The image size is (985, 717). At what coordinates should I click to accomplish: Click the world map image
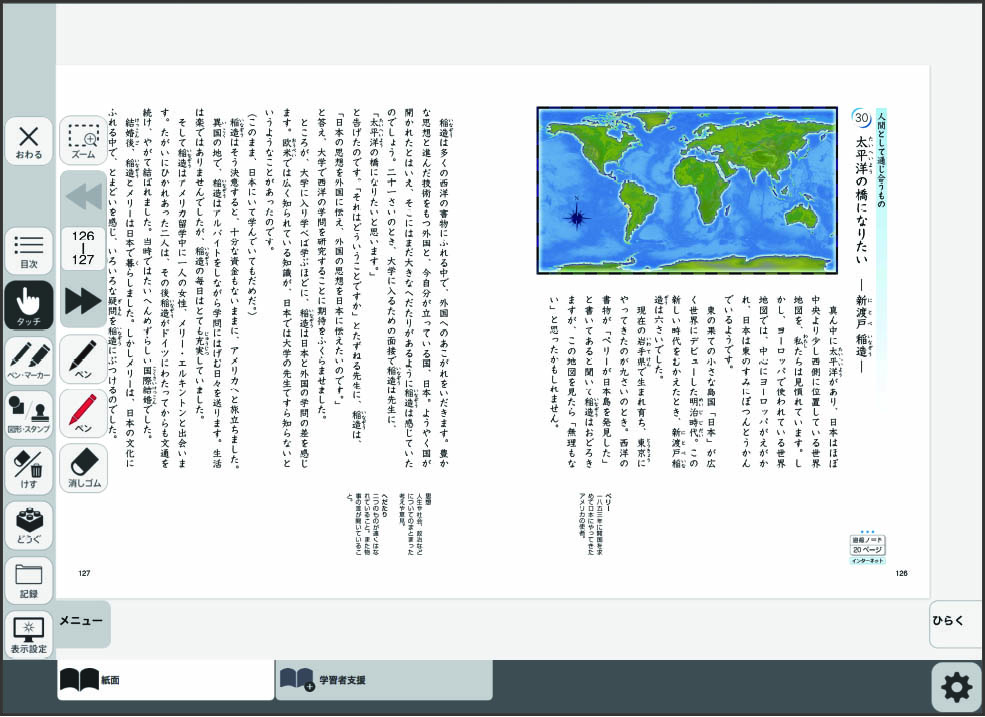coord(687,190)
